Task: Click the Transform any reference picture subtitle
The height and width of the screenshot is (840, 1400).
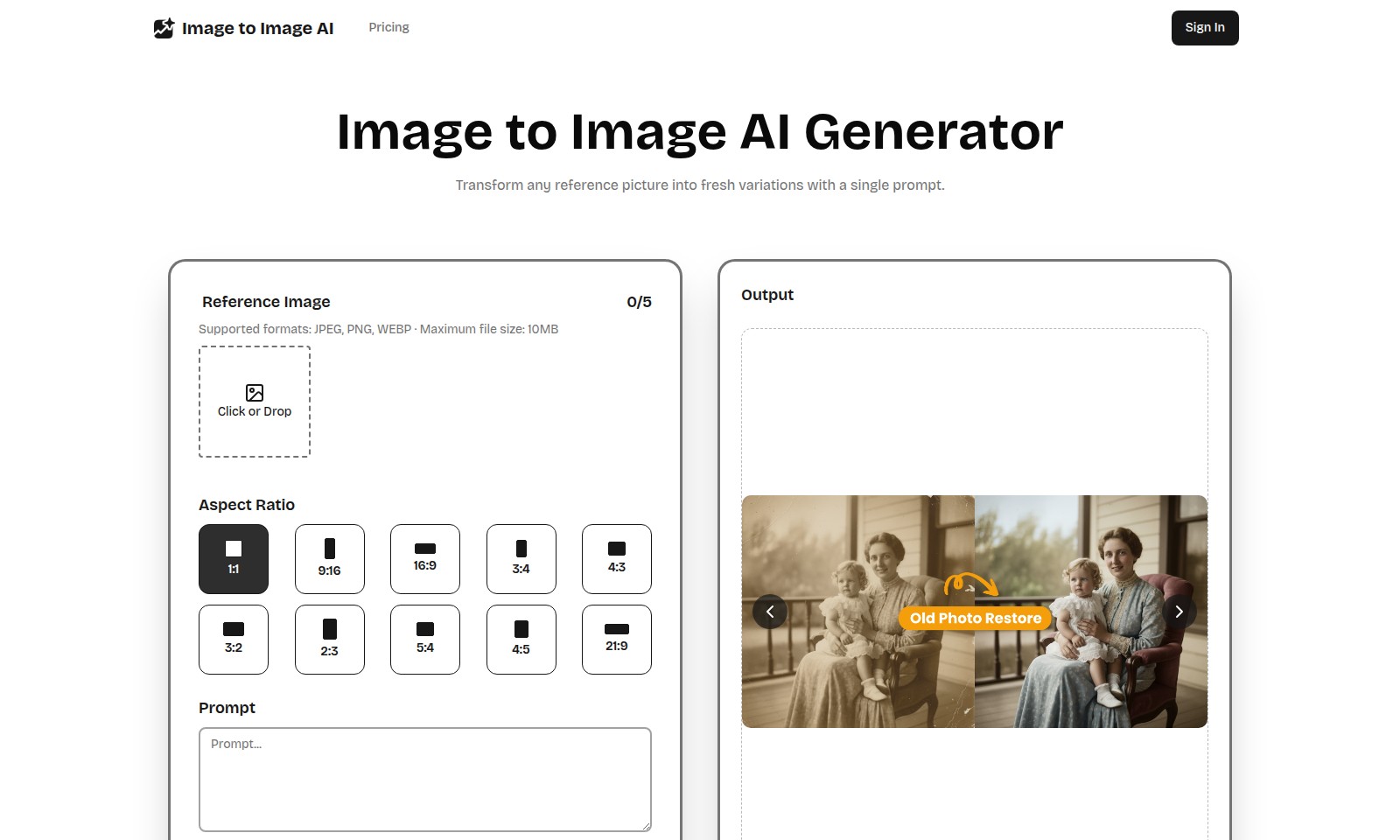Action: [x=700, y=185]
